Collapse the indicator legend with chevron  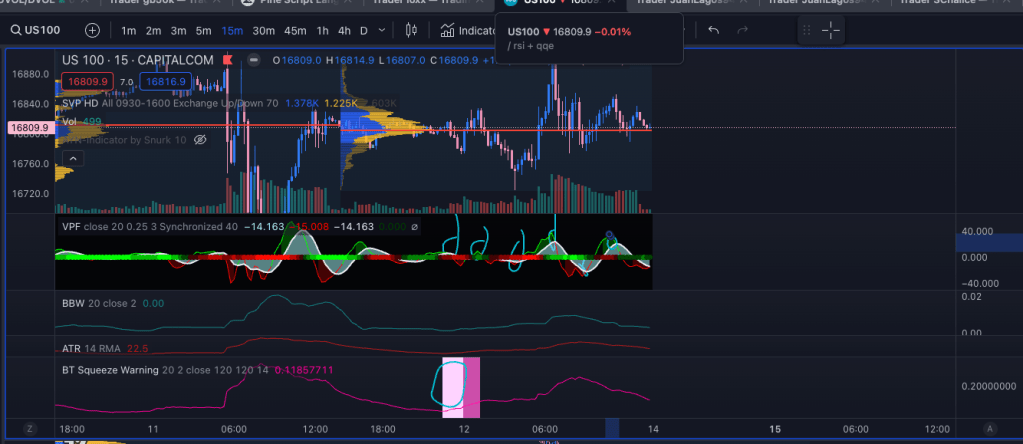(x=72, y=157)
